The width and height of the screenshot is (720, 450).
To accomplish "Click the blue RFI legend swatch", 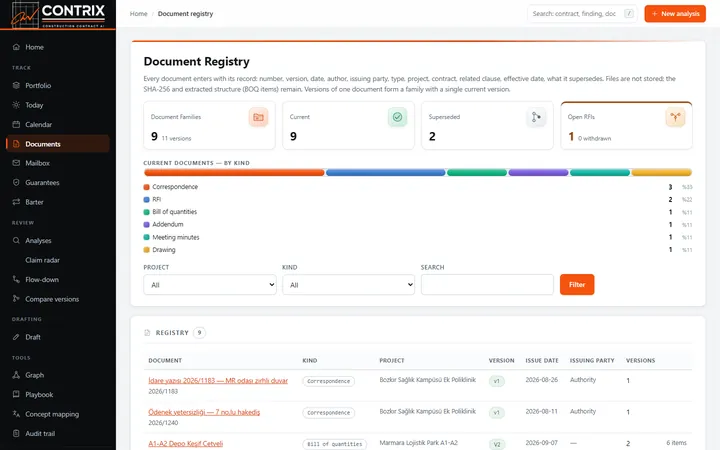I will [x=146, y=199].
